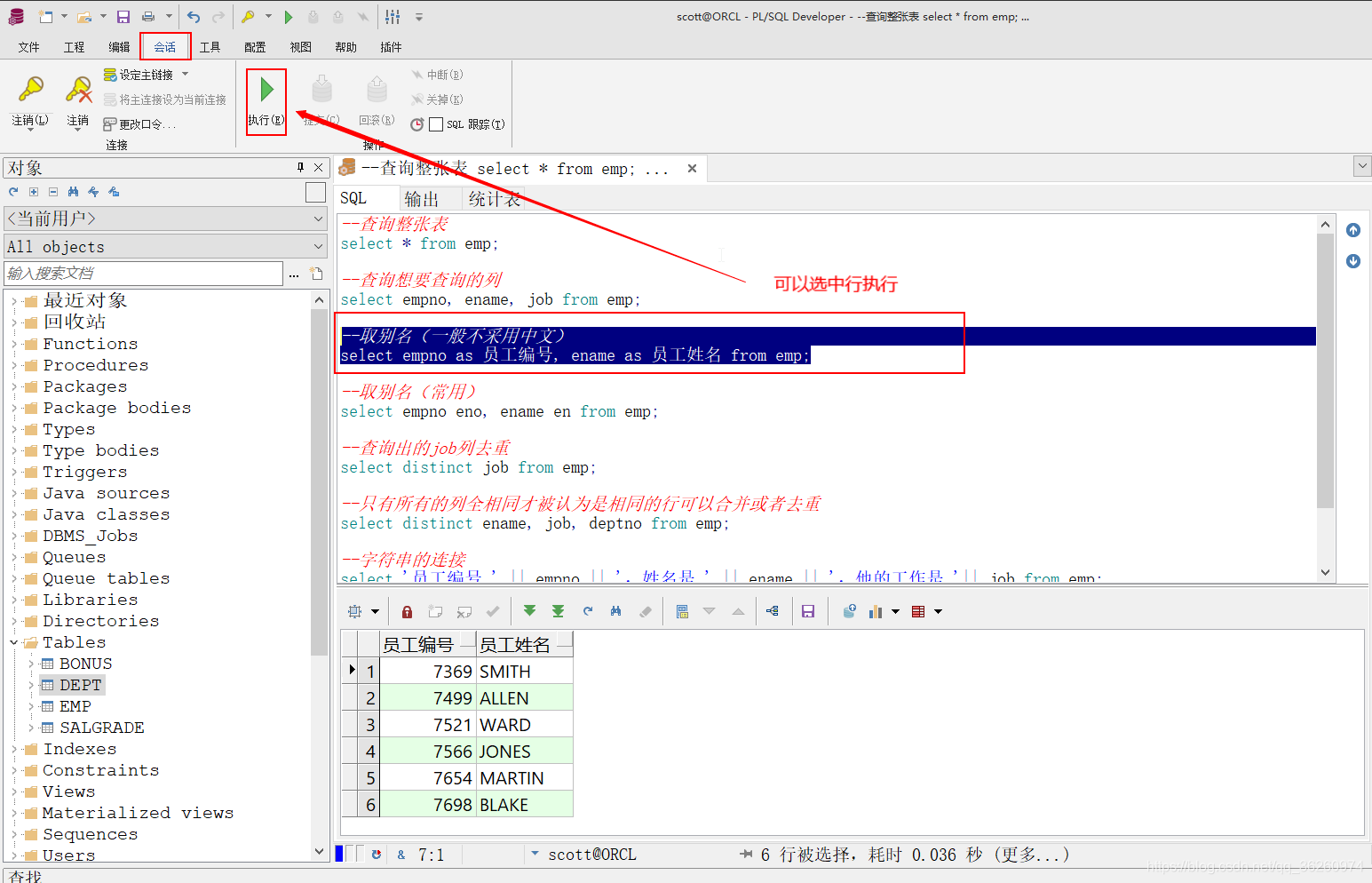Click the binoculars find icon in object browser
1372x883 pixels.
pos(73,192)
